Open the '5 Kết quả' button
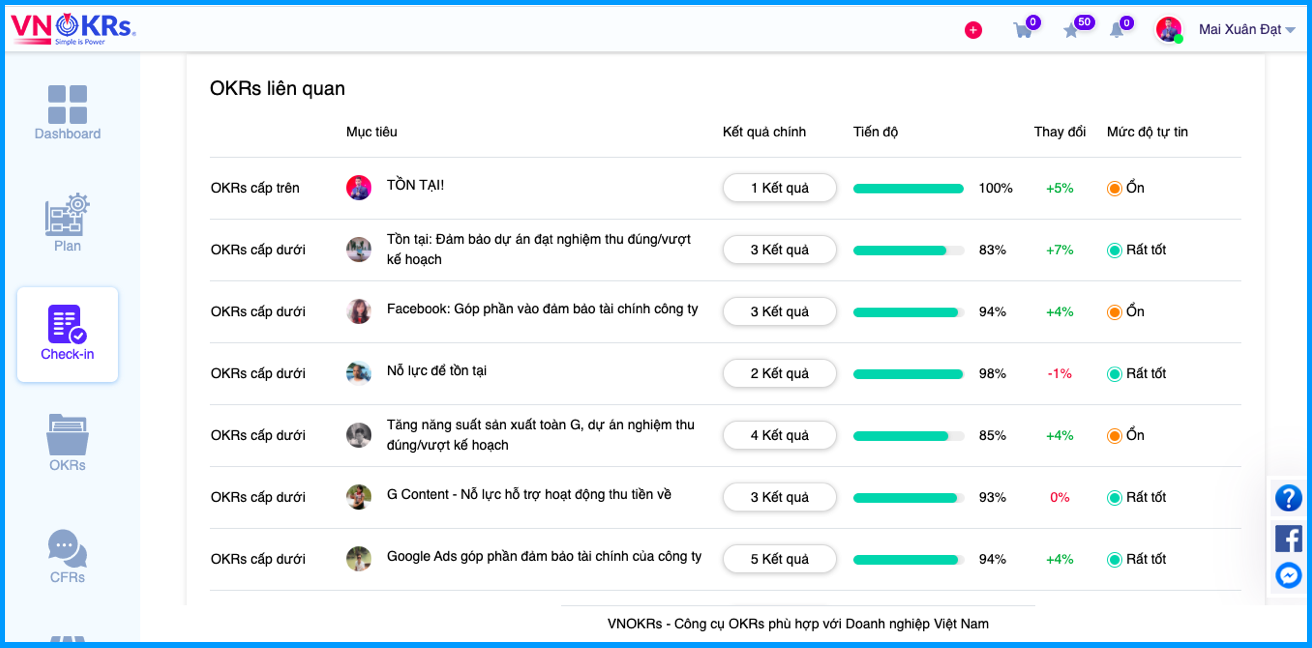The height and width of the screenshot is (648, 1312). (x=780, y=560)
